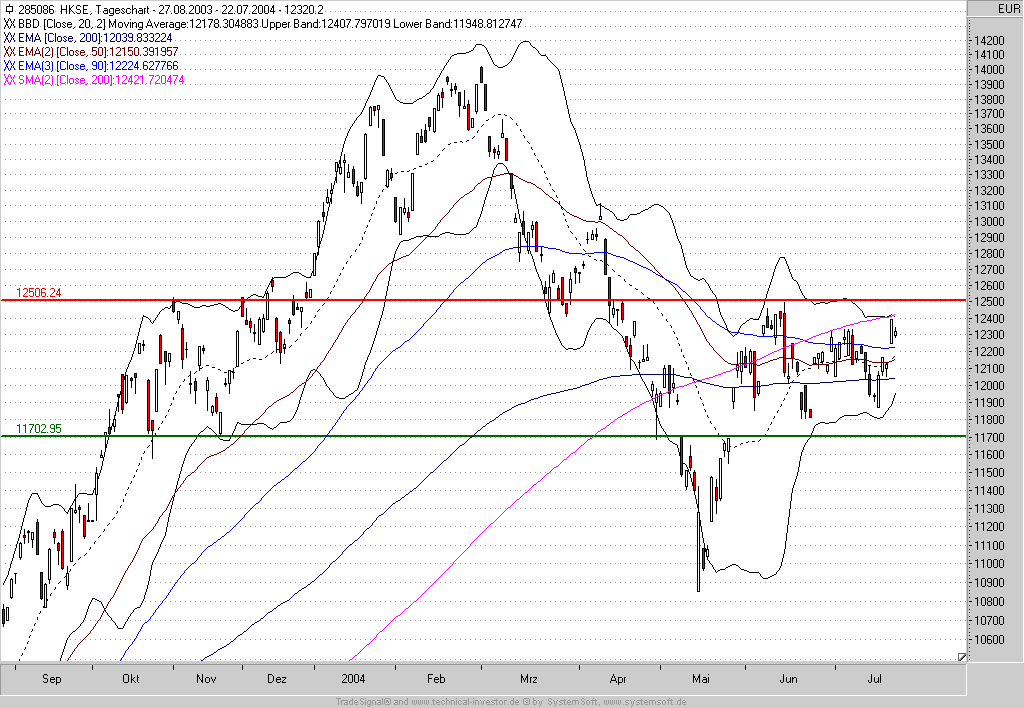Open the www.systemsoft.de link in footer
The image size is (1024, 708).
pos(645,702)
